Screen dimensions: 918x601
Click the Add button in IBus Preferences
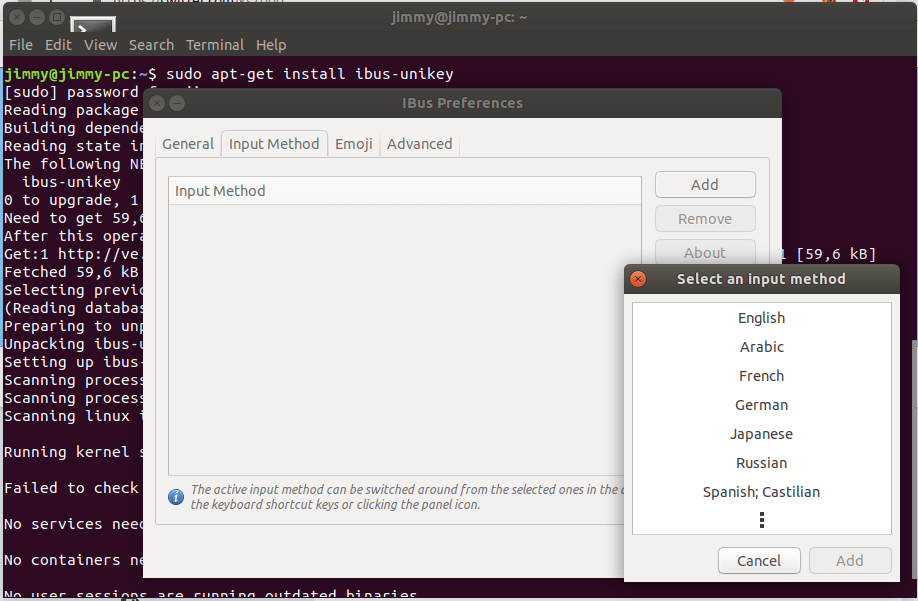pyautogui.click(x=705, y=185)
